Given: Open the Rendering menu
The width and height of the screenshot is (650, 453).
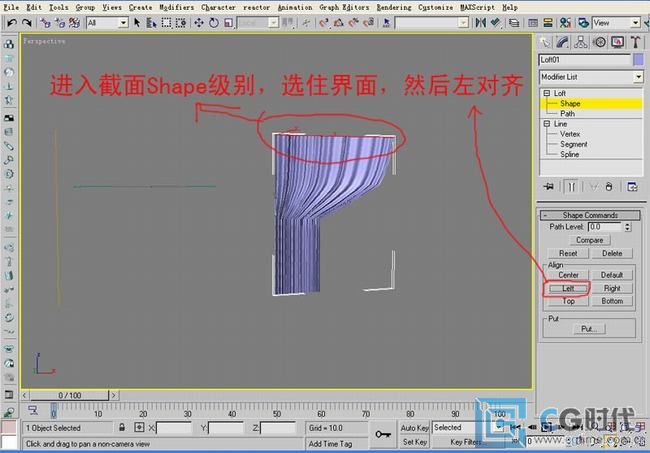Looking at the screenshot, I should [x=394, y=7].
